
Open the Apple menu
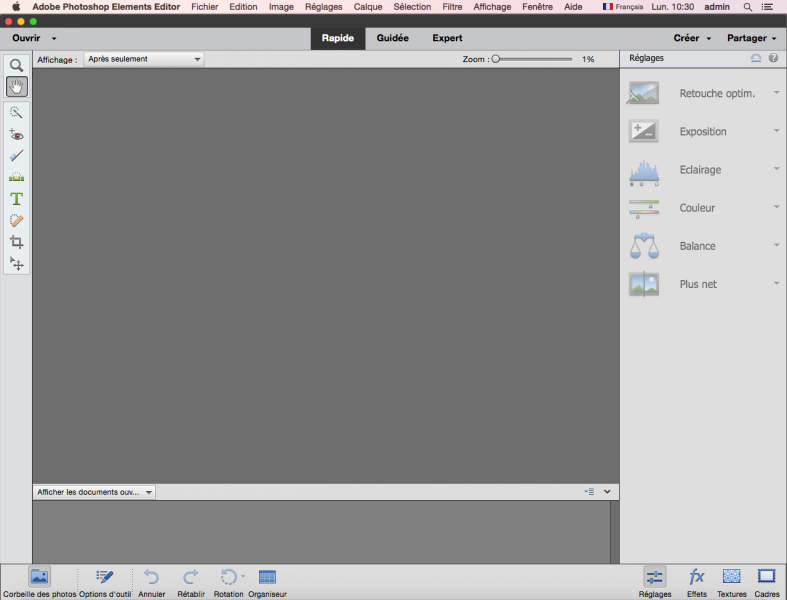tap(16, 7)
